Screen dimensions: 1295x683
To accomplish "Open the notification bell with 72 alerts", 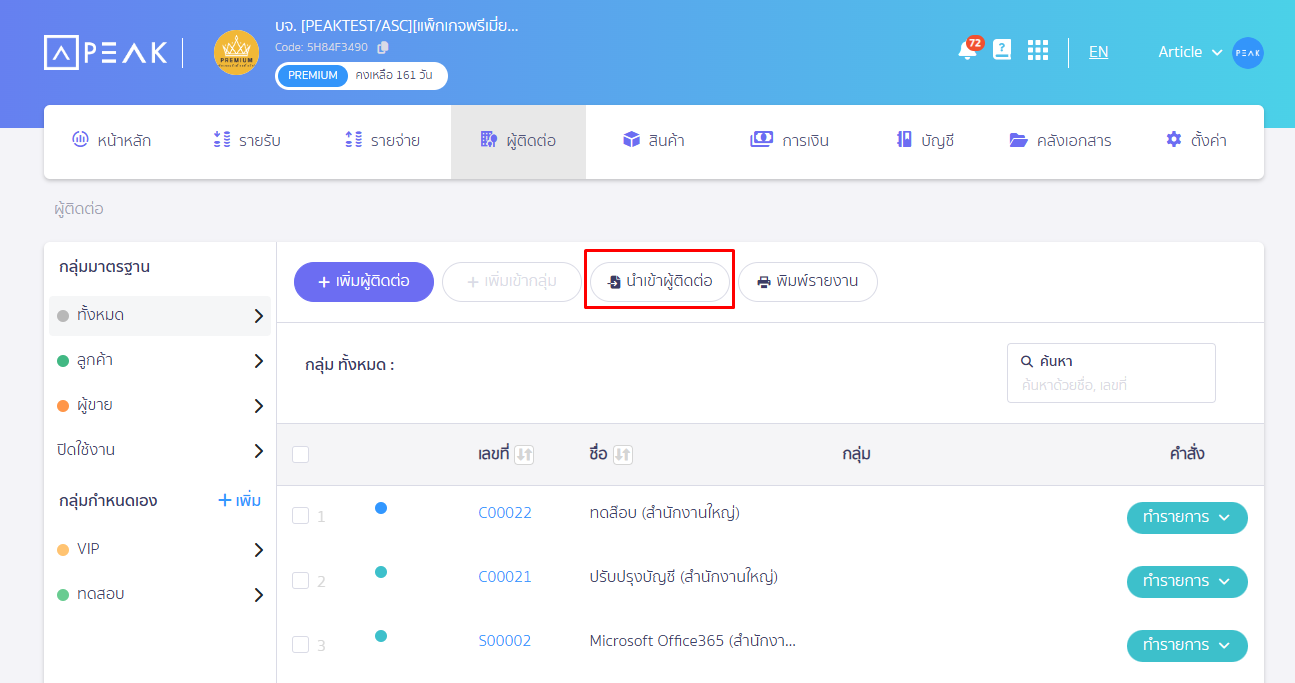I will click(966, 52).
